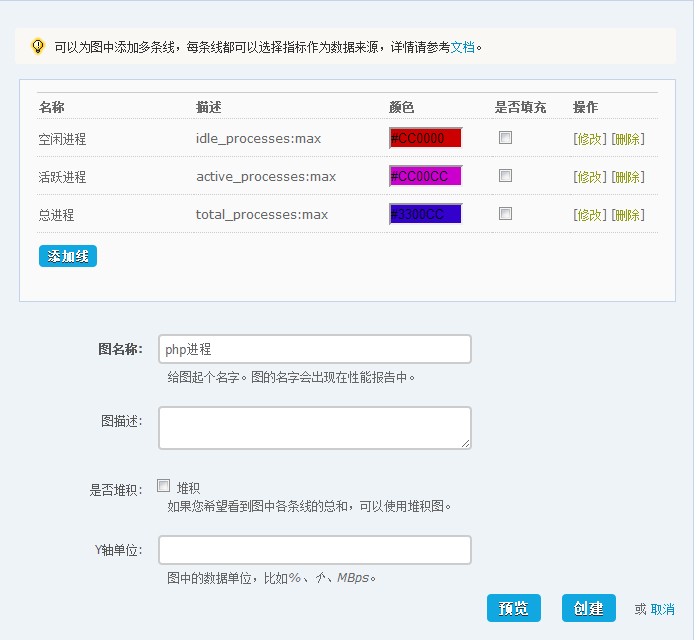Viewport: 697px width, 640px height.
Task: Focus the 图名称 name input field
Action: click(314, 349)
